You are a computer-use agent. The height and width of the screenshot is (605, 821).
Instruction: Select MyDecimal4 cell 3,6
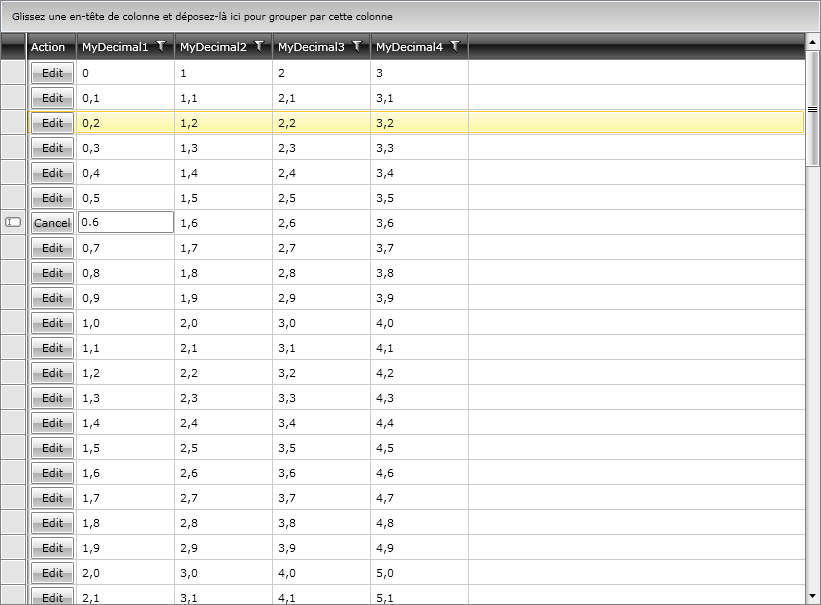click(x=419, y=223)
